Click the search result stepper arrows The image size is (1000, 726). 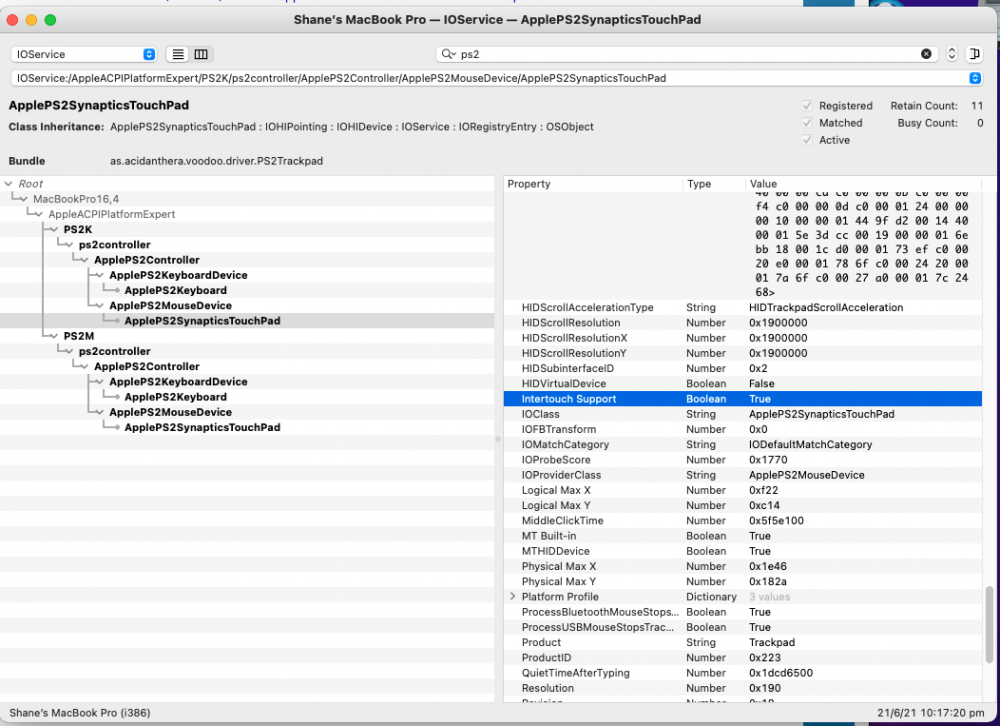952,54
